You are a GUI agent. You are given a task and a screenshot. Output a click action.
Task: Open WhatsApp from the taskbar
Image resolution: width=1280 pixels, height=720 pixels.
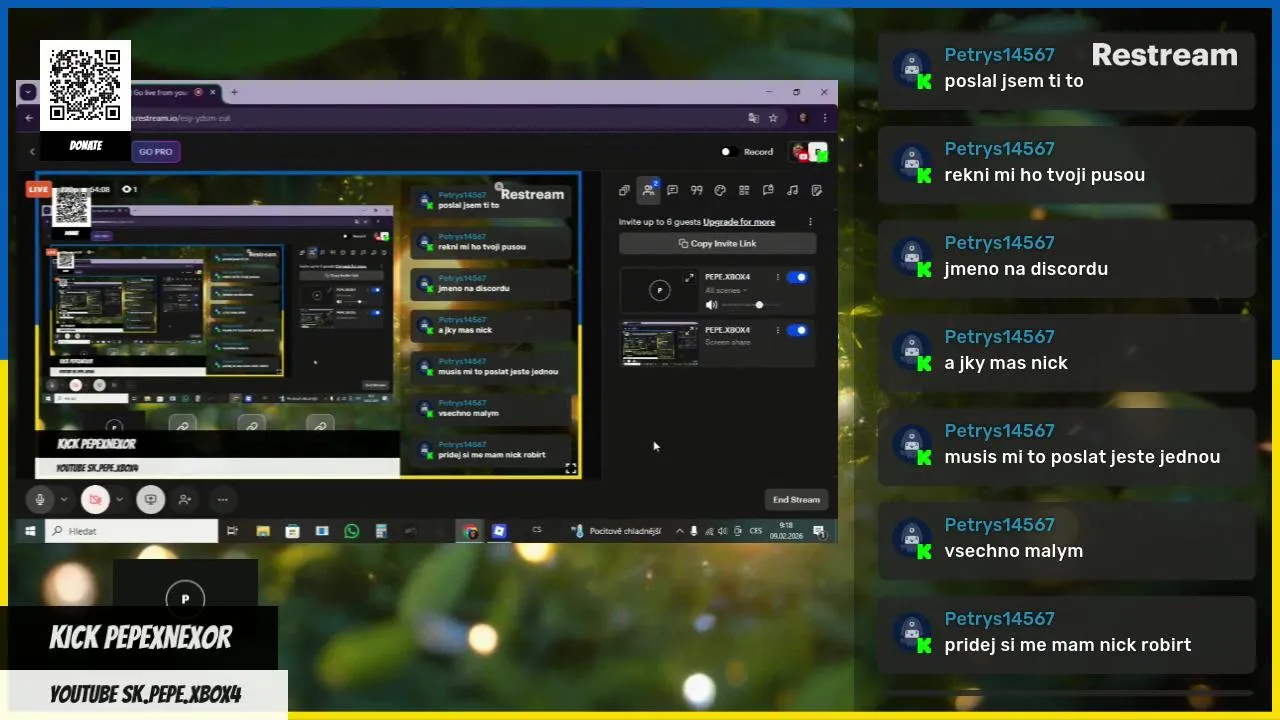point(351,531)
